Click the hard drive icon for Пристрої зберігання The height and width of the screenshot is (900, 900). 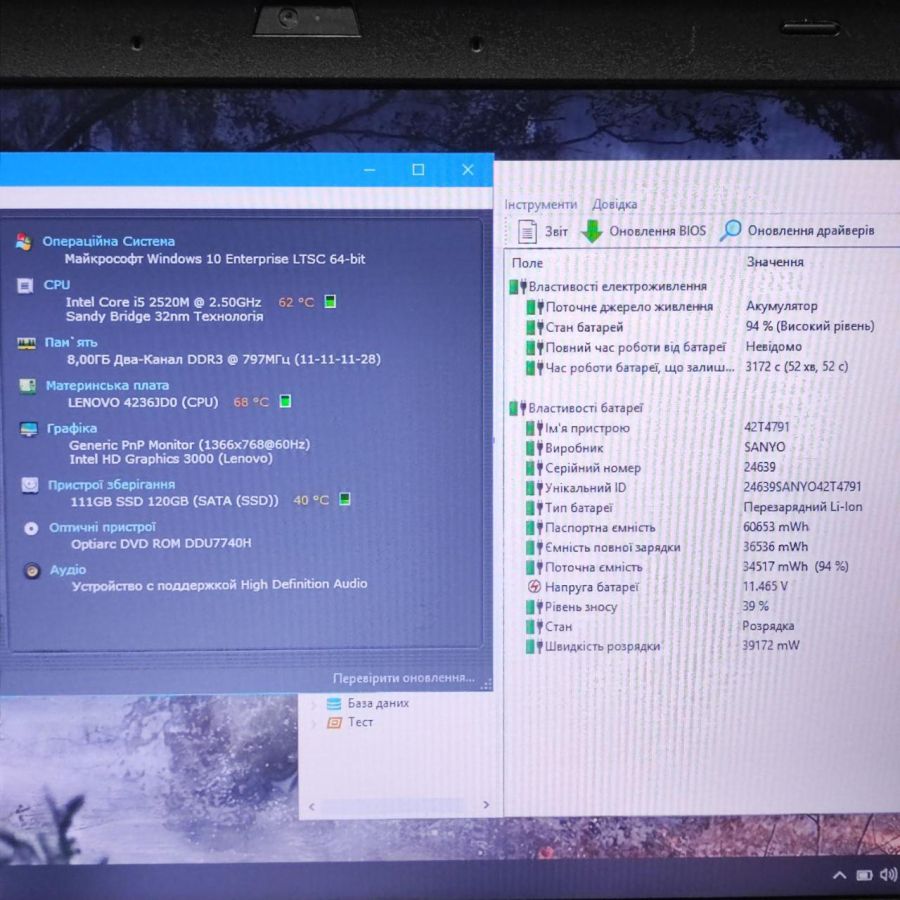coord(30,485)
